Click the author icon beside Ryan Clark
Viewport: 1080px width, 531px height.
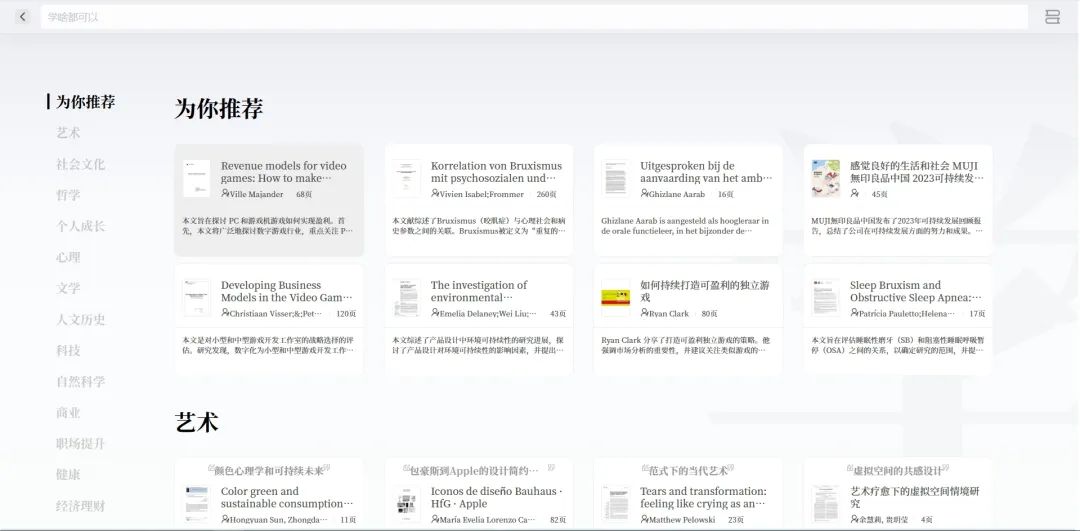(645, 313)
